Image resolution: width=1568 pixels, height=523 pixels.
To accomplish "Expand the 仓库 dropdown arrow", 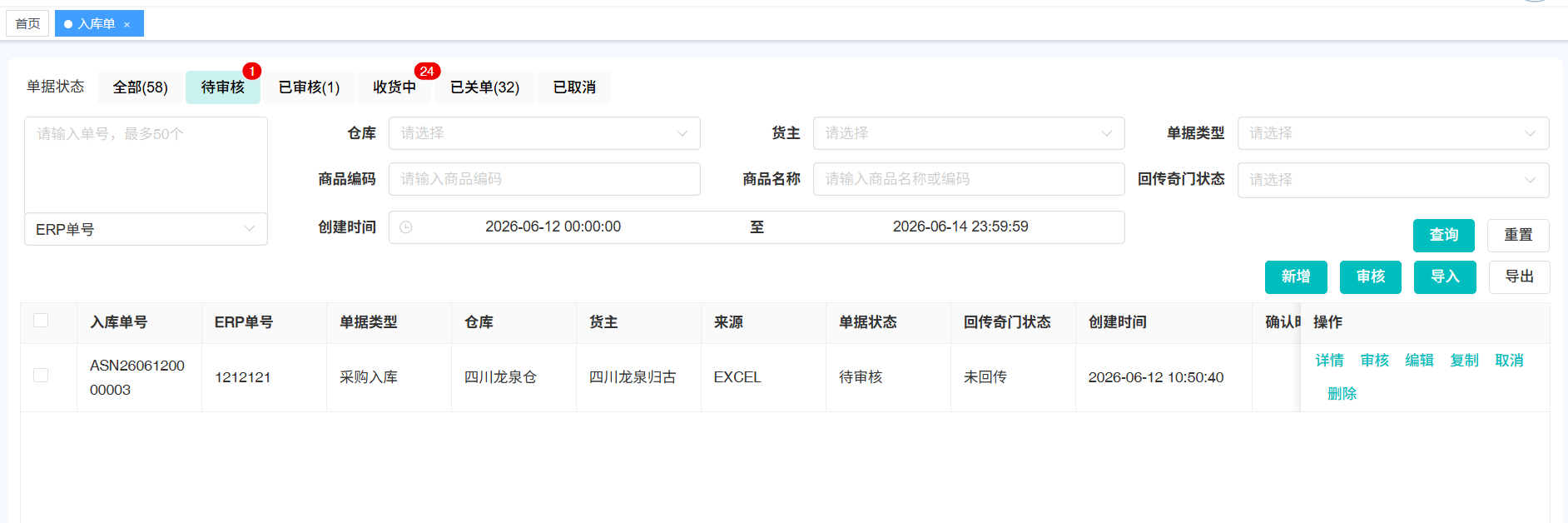I will tap(682, 133).
